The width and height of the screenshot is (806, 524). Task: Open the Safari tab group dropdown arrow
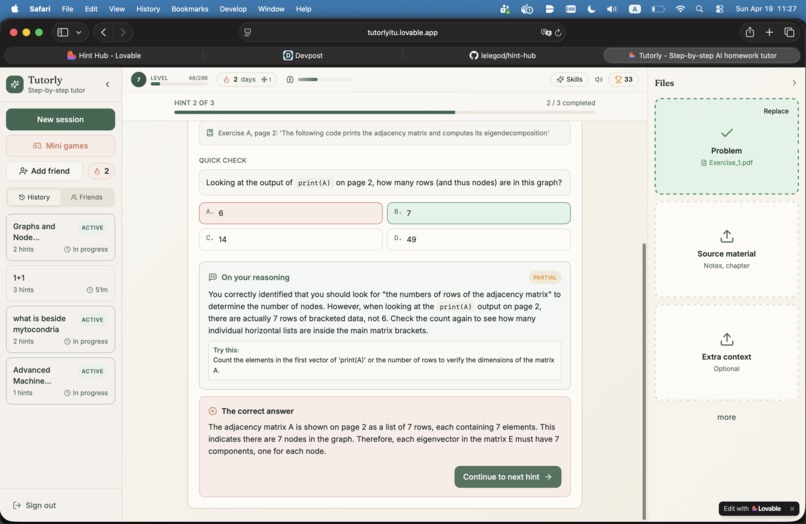pyautogui.click(x=79, y=32)
